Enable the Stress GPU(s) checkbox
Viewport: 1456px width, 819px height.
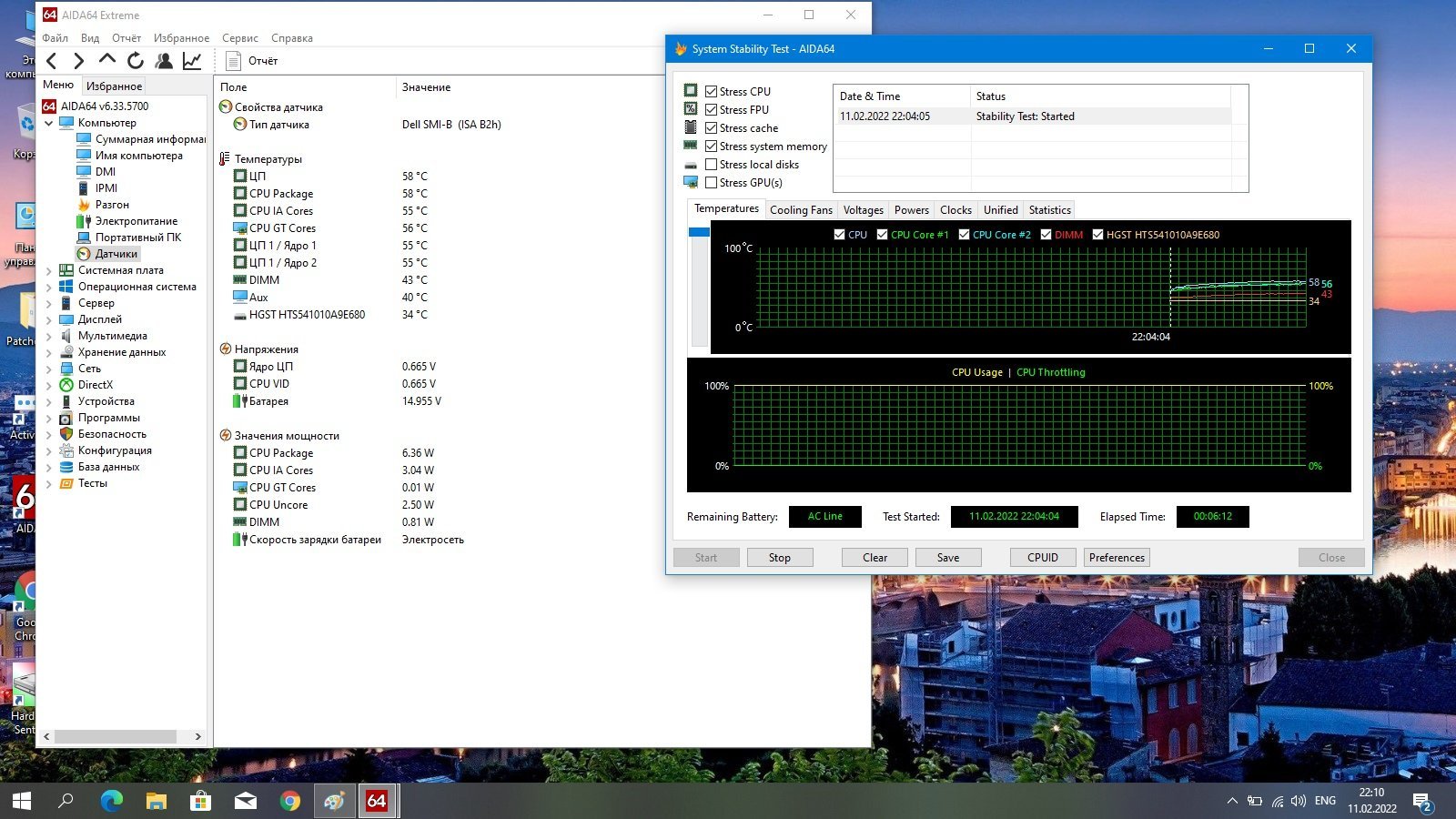[712, 182]
